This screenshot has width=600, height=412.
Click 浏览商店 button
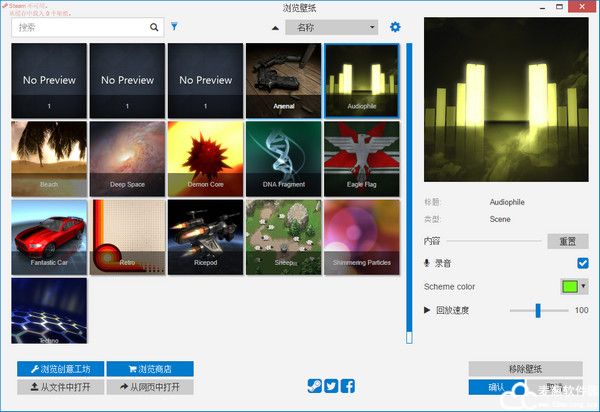click(x=149, y=369)
